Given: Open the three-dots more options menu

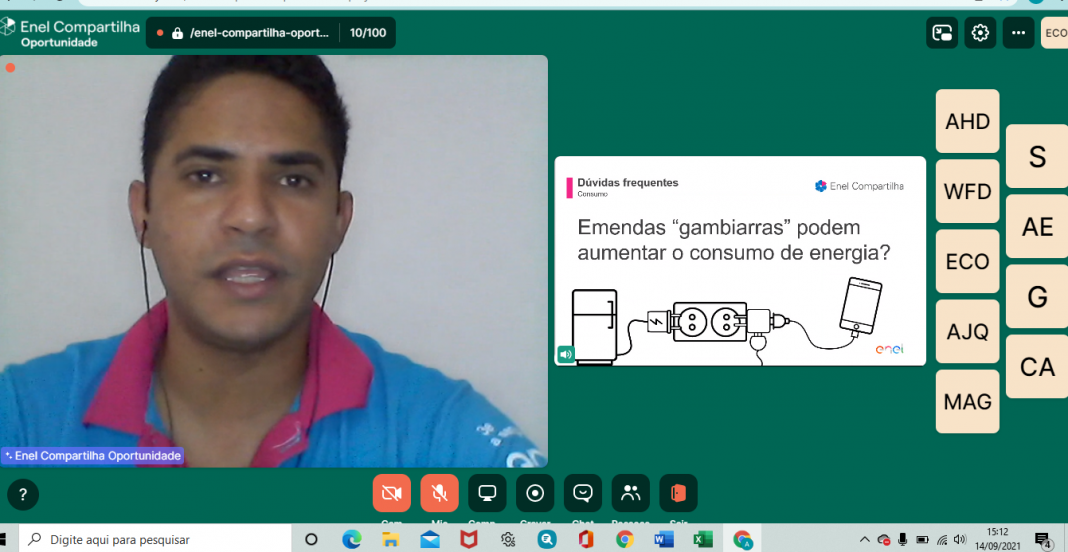Looking at the screenshot, I should click(x=1018, y=33).
